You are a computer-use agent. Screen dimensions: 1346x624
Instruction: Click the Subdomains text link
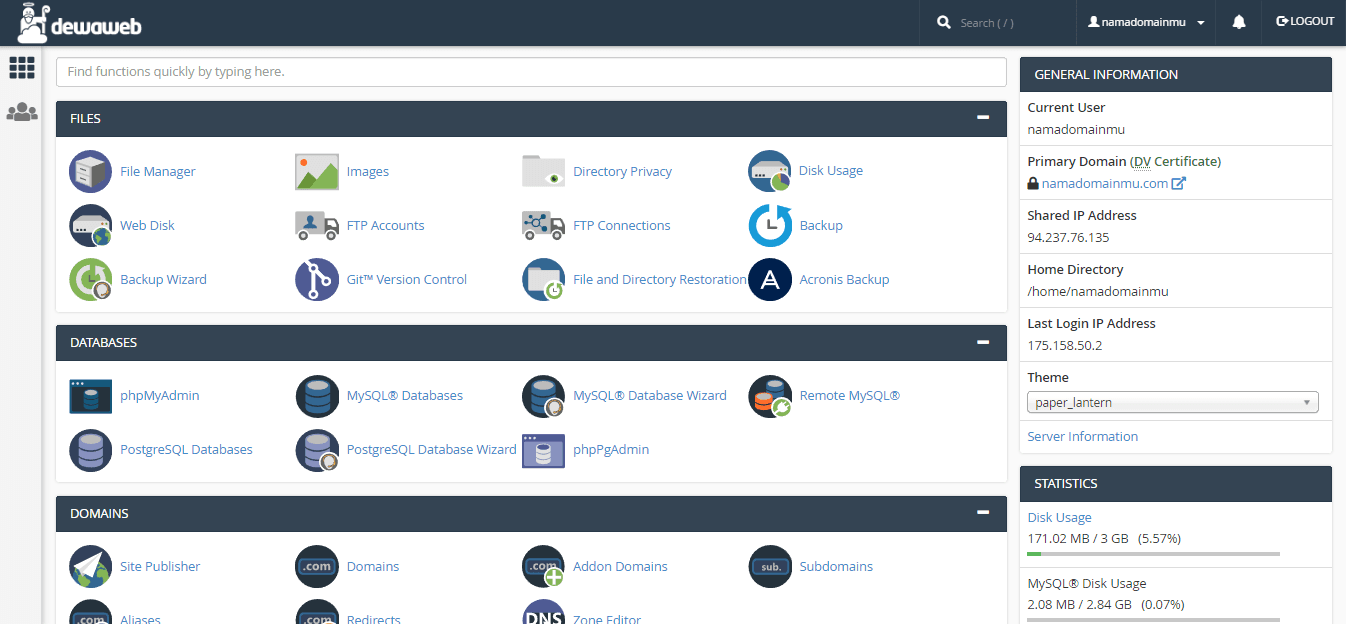coord(836,566)
